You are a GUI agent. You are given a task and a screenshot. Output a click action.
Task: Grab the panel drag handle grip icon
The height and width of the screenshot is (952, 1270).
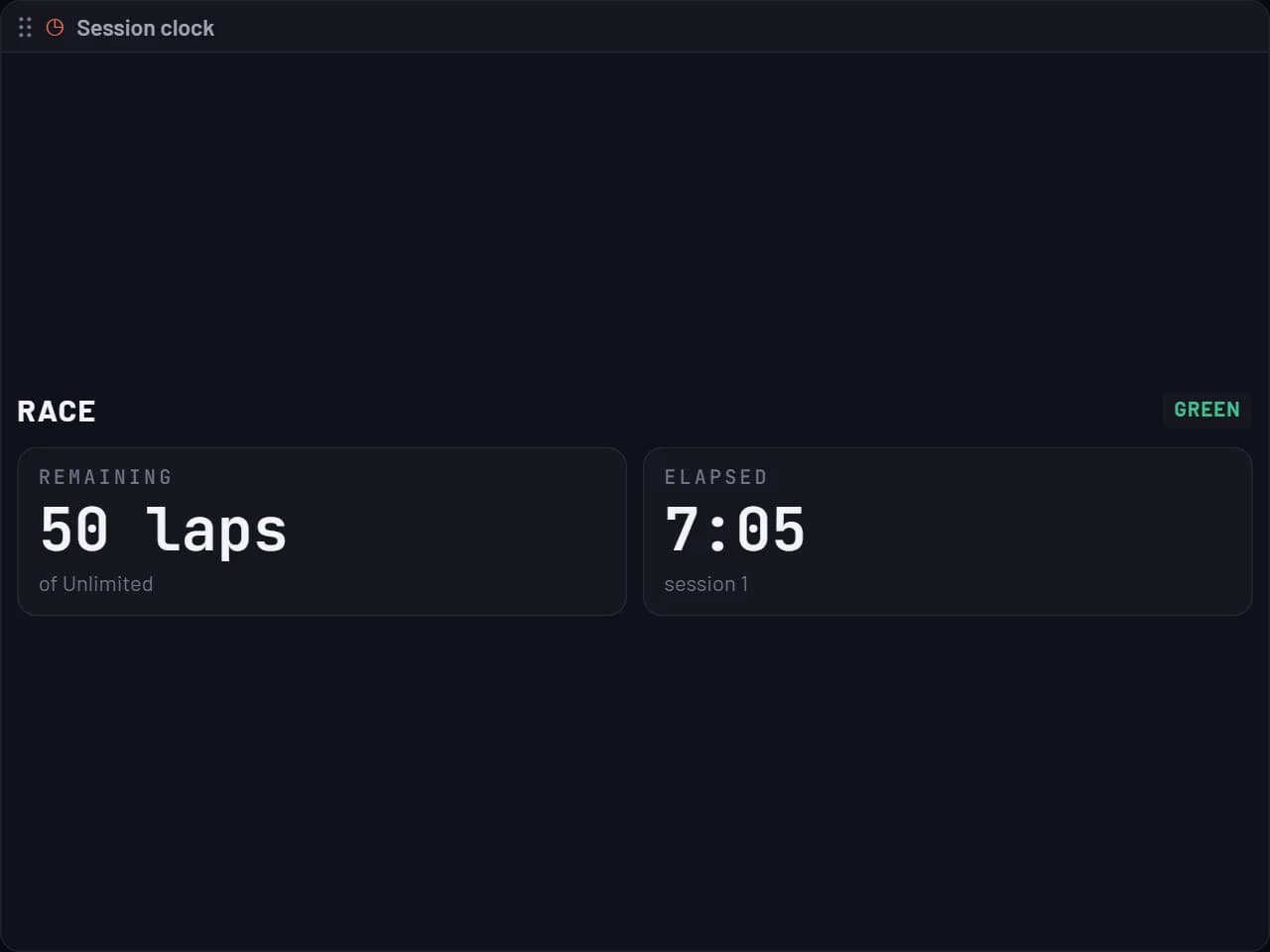25,28
